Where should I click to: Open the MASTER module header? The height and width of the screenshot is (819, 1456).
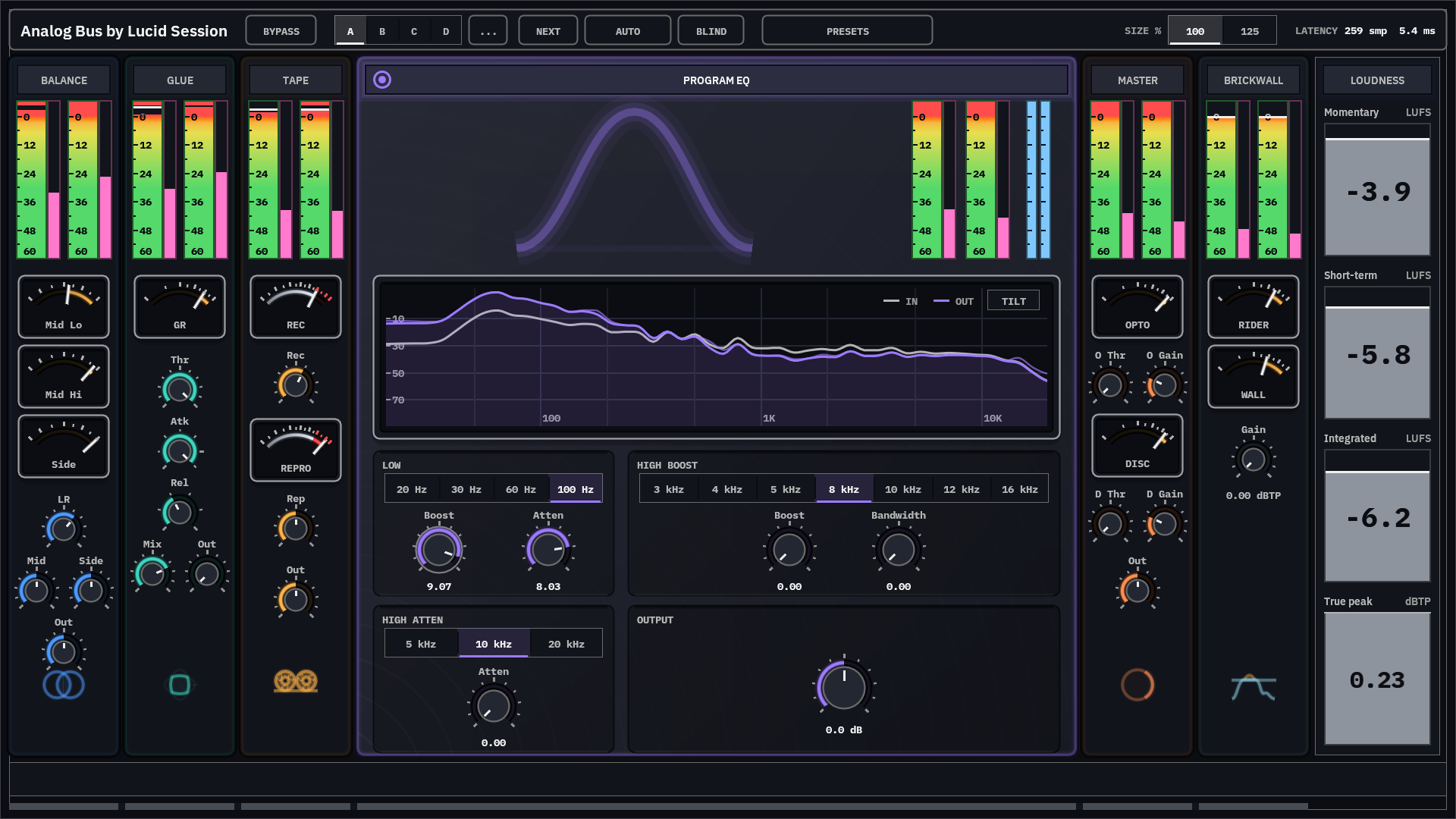tap(1137, 80)
